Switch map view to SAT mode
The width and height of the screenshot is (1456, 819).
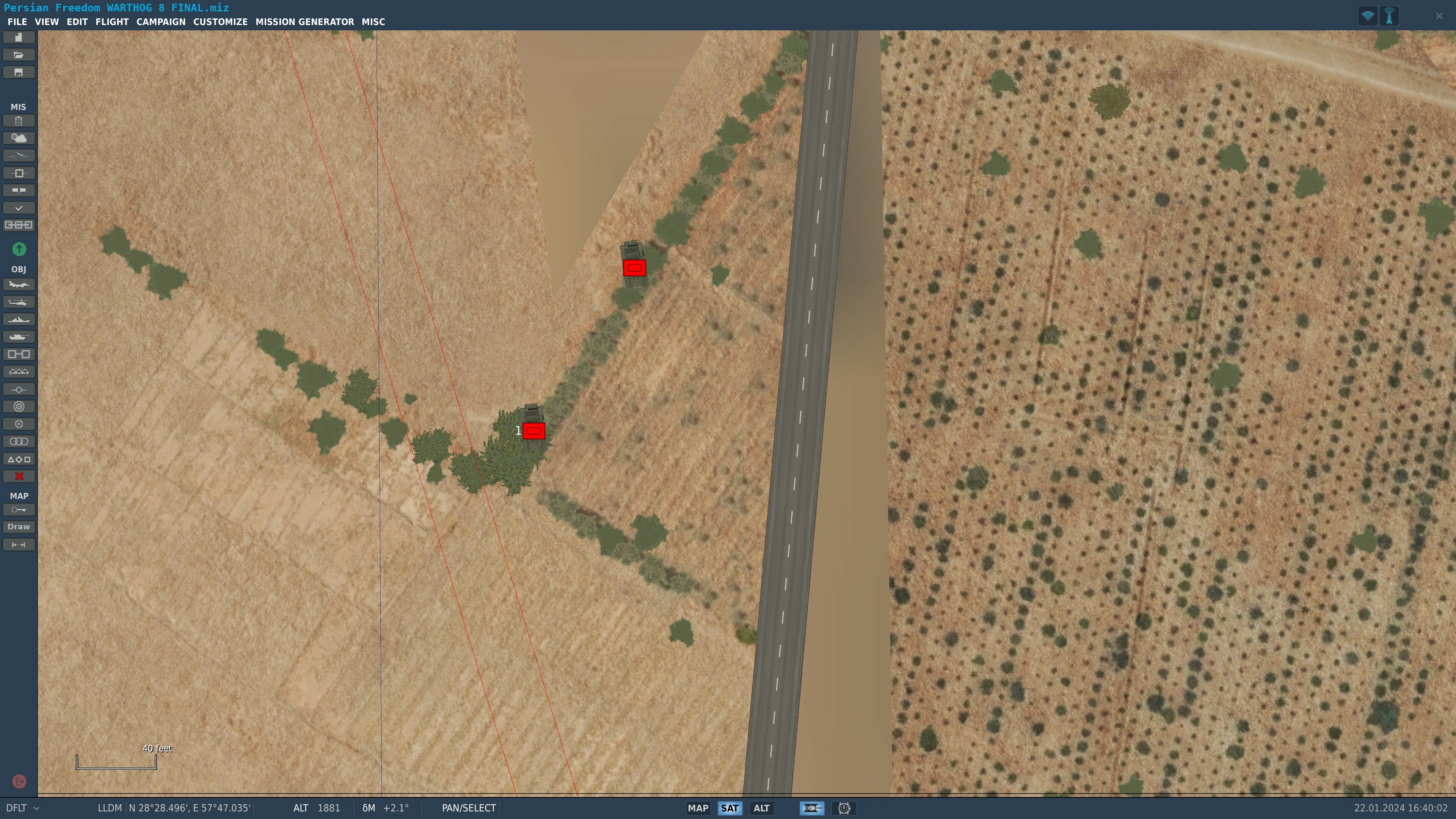click(730, 808)
